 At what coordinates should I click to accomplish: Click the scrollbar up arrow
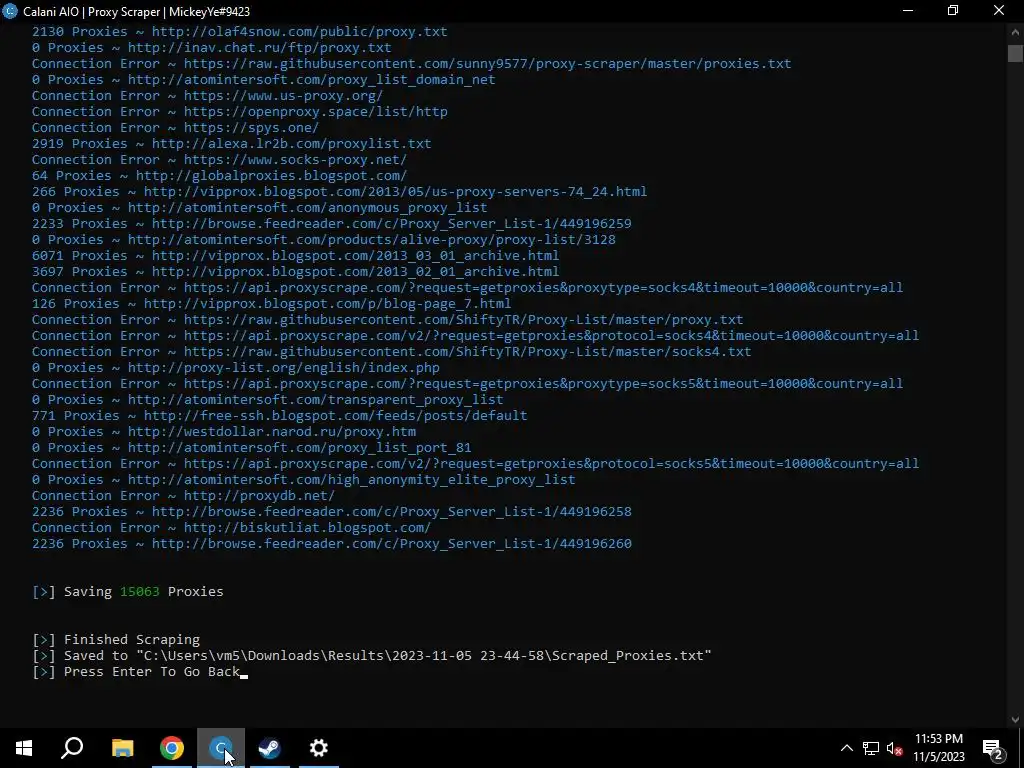point(1015,32)
